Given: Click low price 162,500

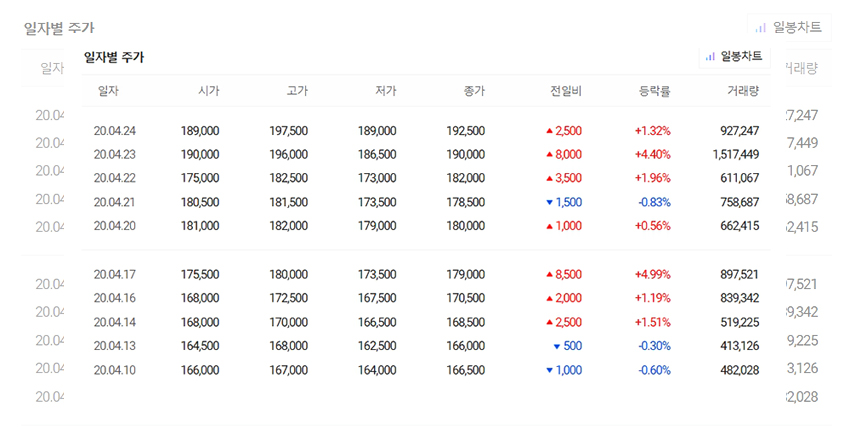Looking at the screenshot, I should pos(377,346).
